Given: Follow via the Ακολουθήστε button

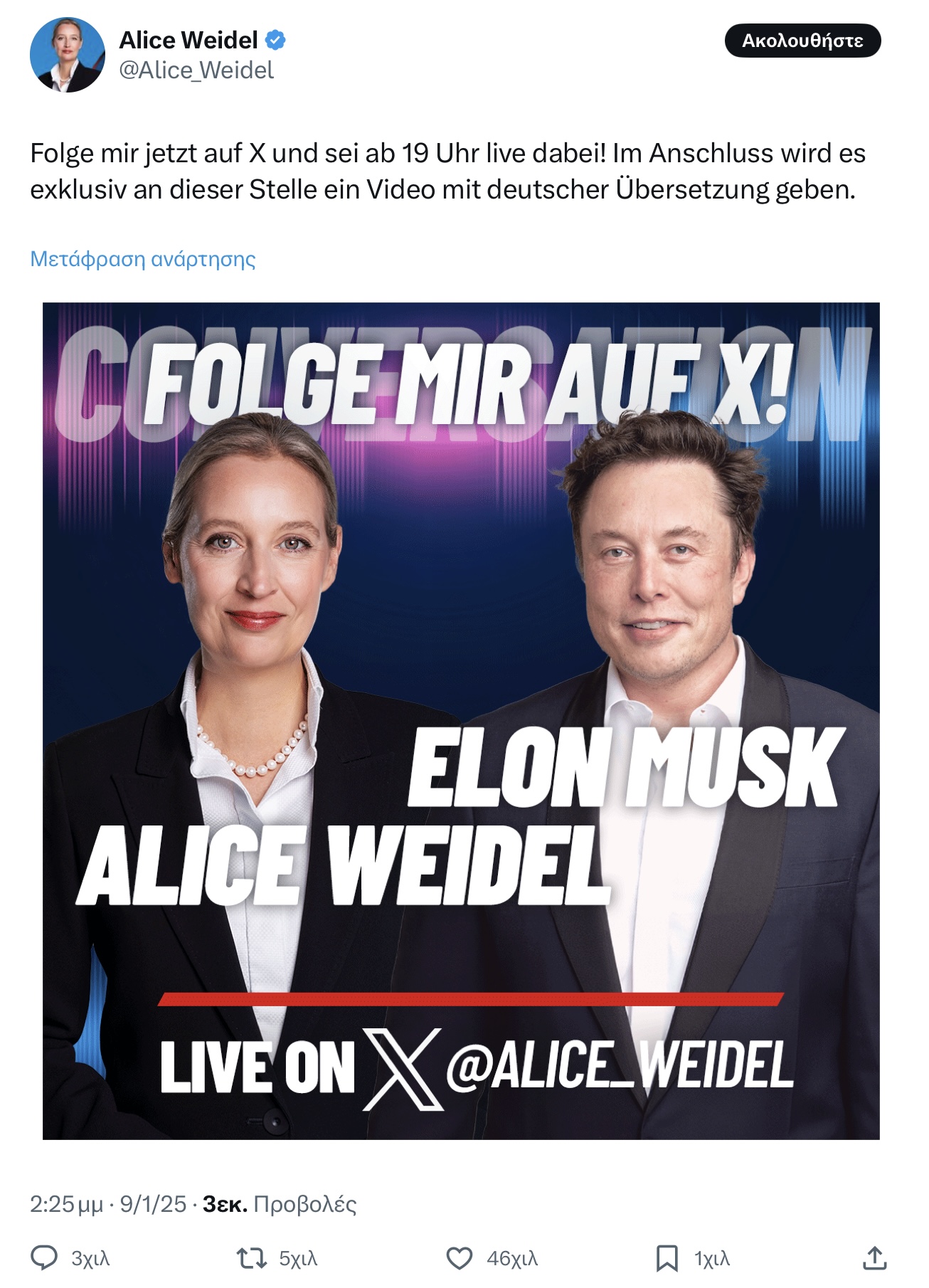Looking at the screenshot, I should (x=802, y=41).
